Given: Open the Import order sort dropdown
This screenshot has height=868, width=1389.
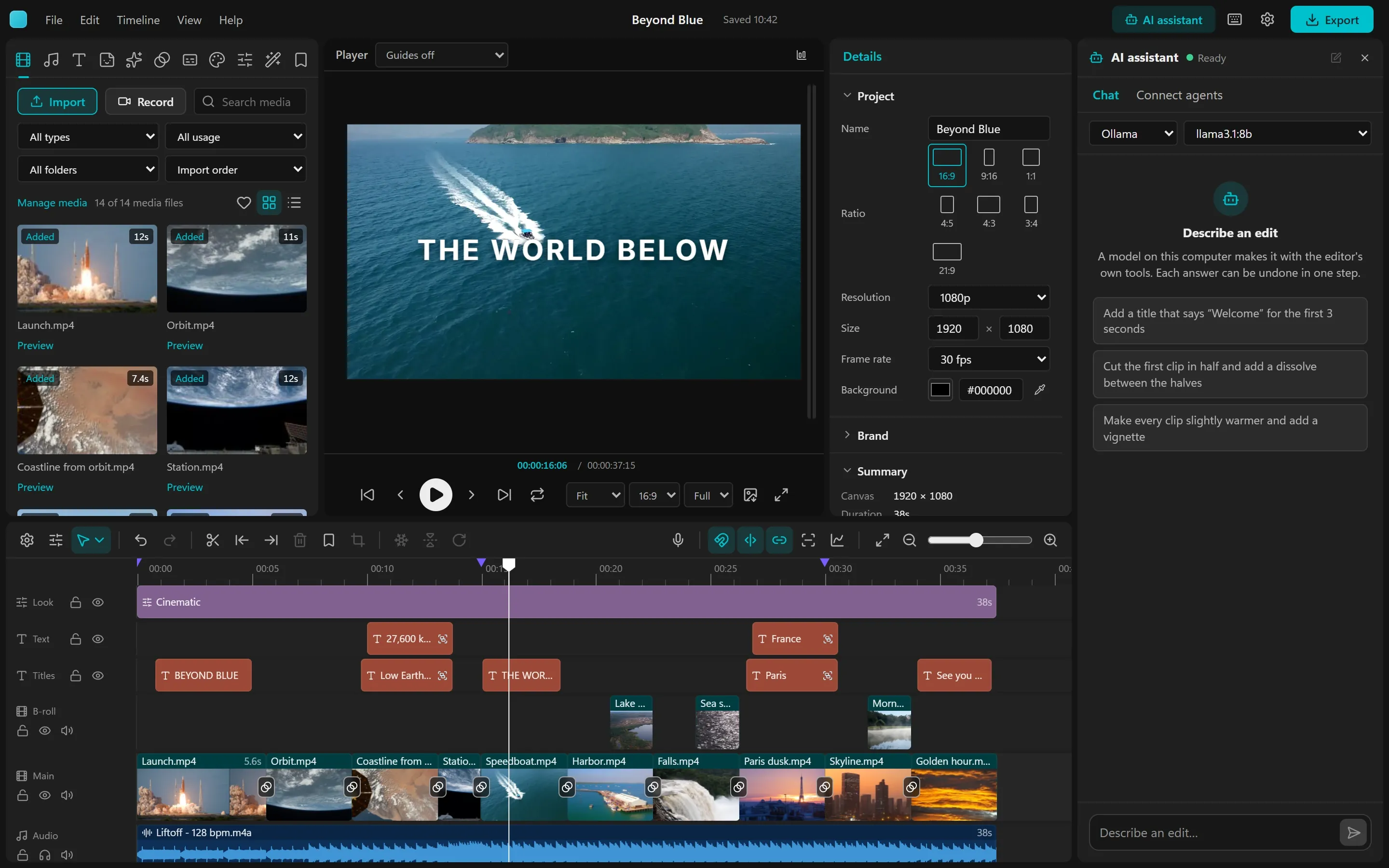Looking at the screenshot, I should click(236, 169).
